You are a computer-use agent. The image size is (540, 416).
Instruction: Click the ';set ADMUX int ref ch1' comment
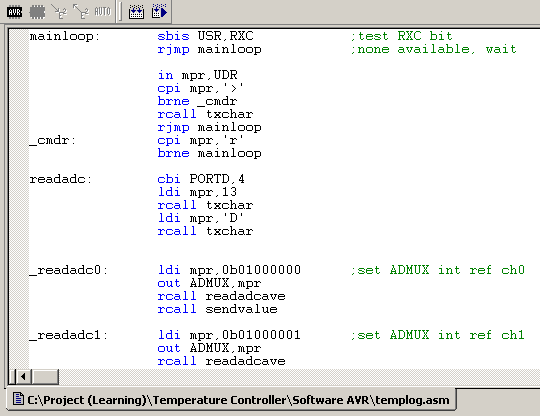click(437, 335)
